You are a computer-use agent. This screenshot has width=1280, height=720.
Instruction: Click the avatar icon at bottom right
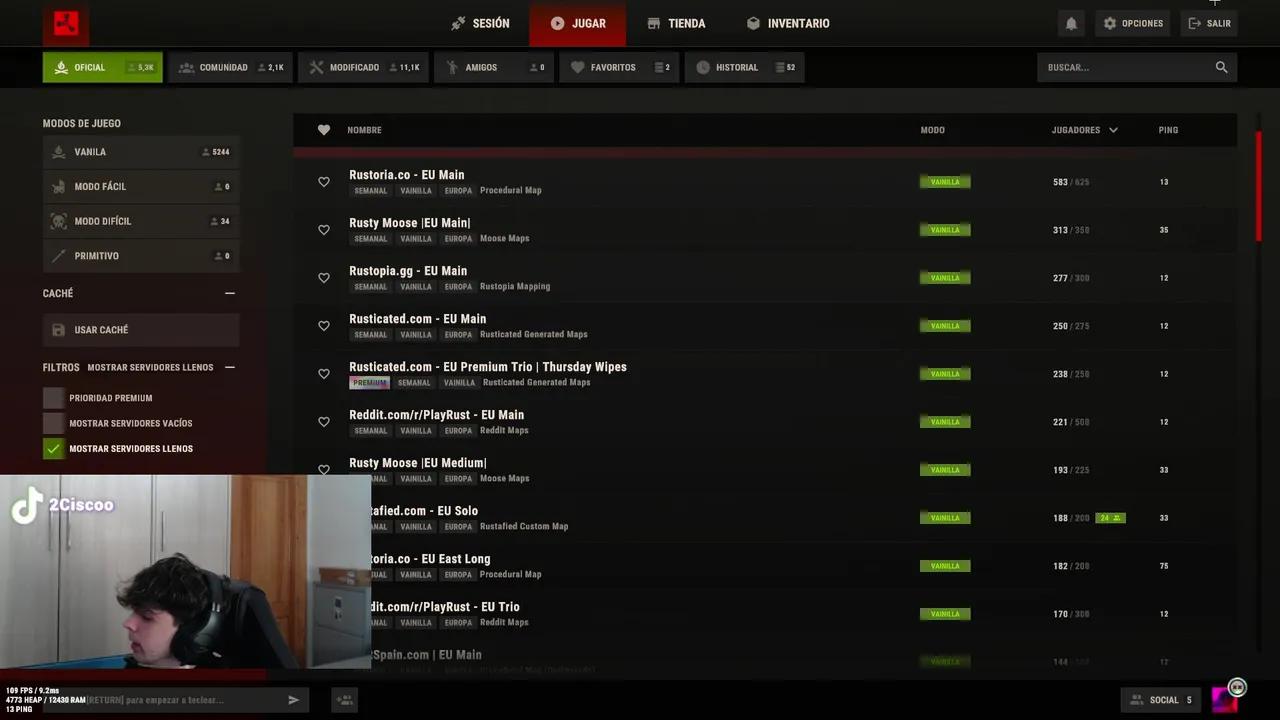pos(1225,698)
